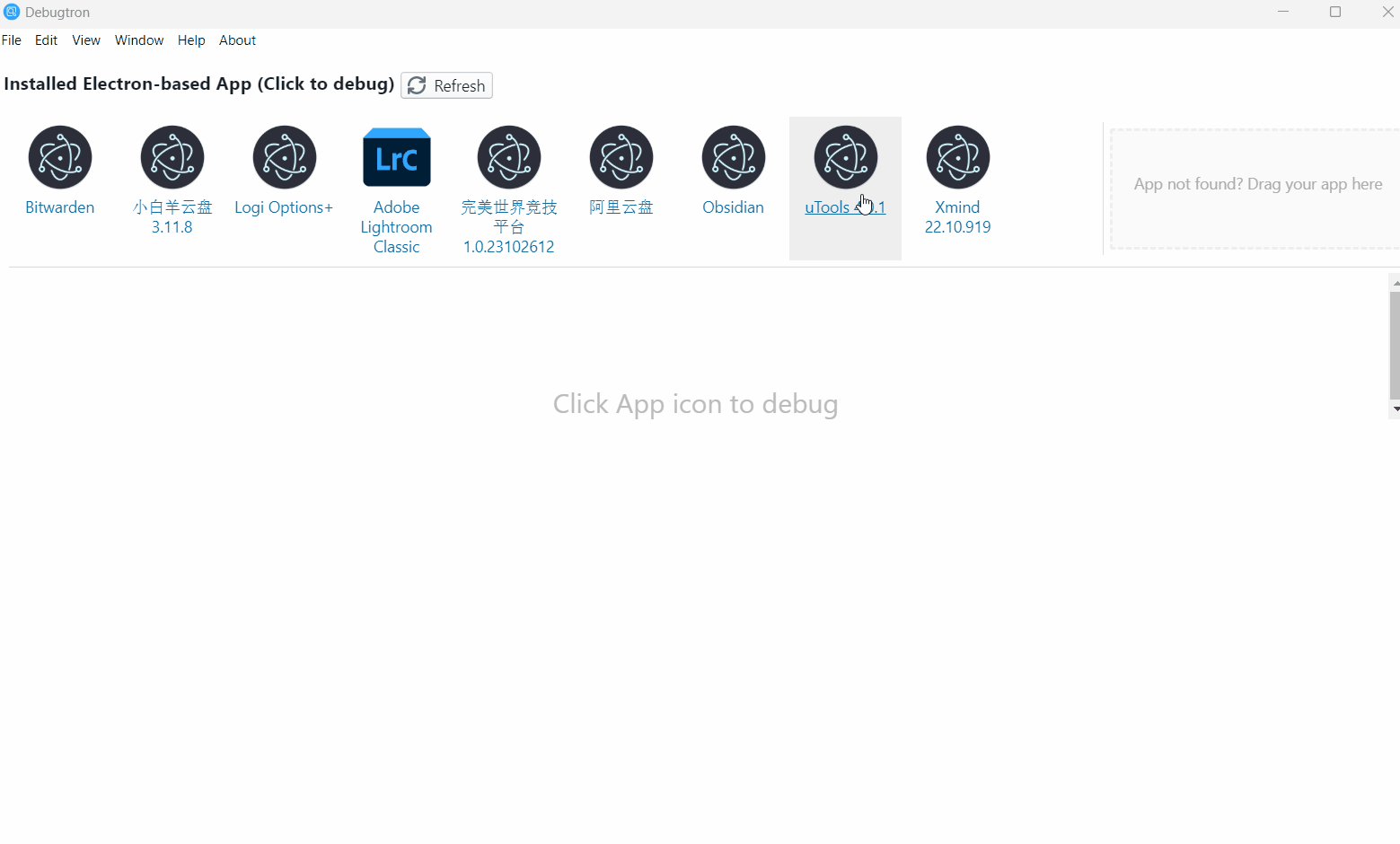The image size is (1400, 844).
Task: Click the Xmind 22.10.919 label
Action: pyautogui.click(x=958, y=217)
